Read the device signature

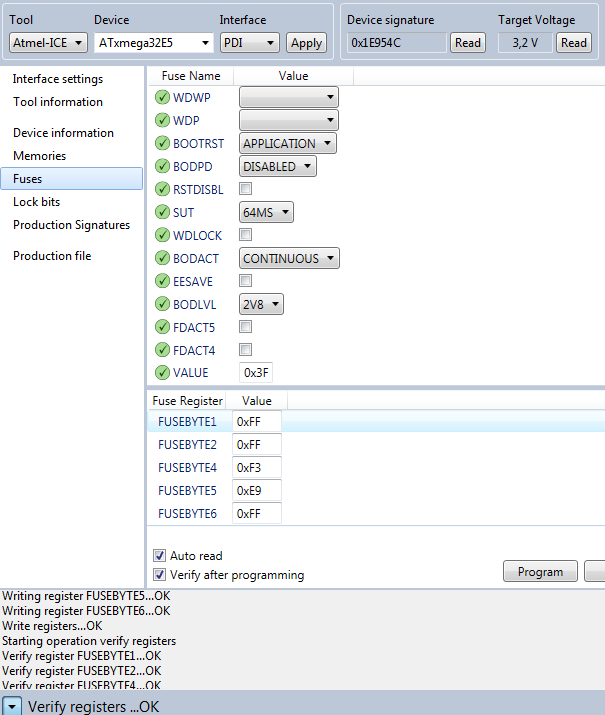[x=468, y=43]
